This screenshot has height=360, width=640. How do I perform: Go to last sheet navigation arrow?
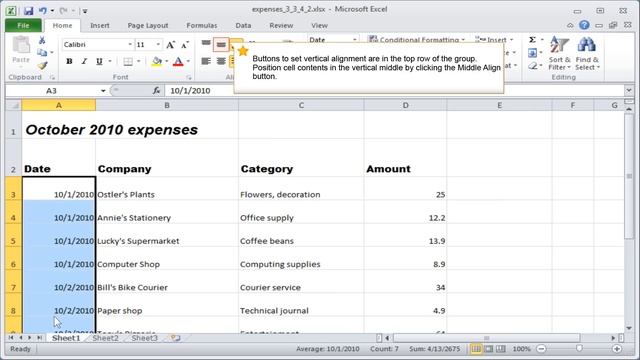point(39,338)
